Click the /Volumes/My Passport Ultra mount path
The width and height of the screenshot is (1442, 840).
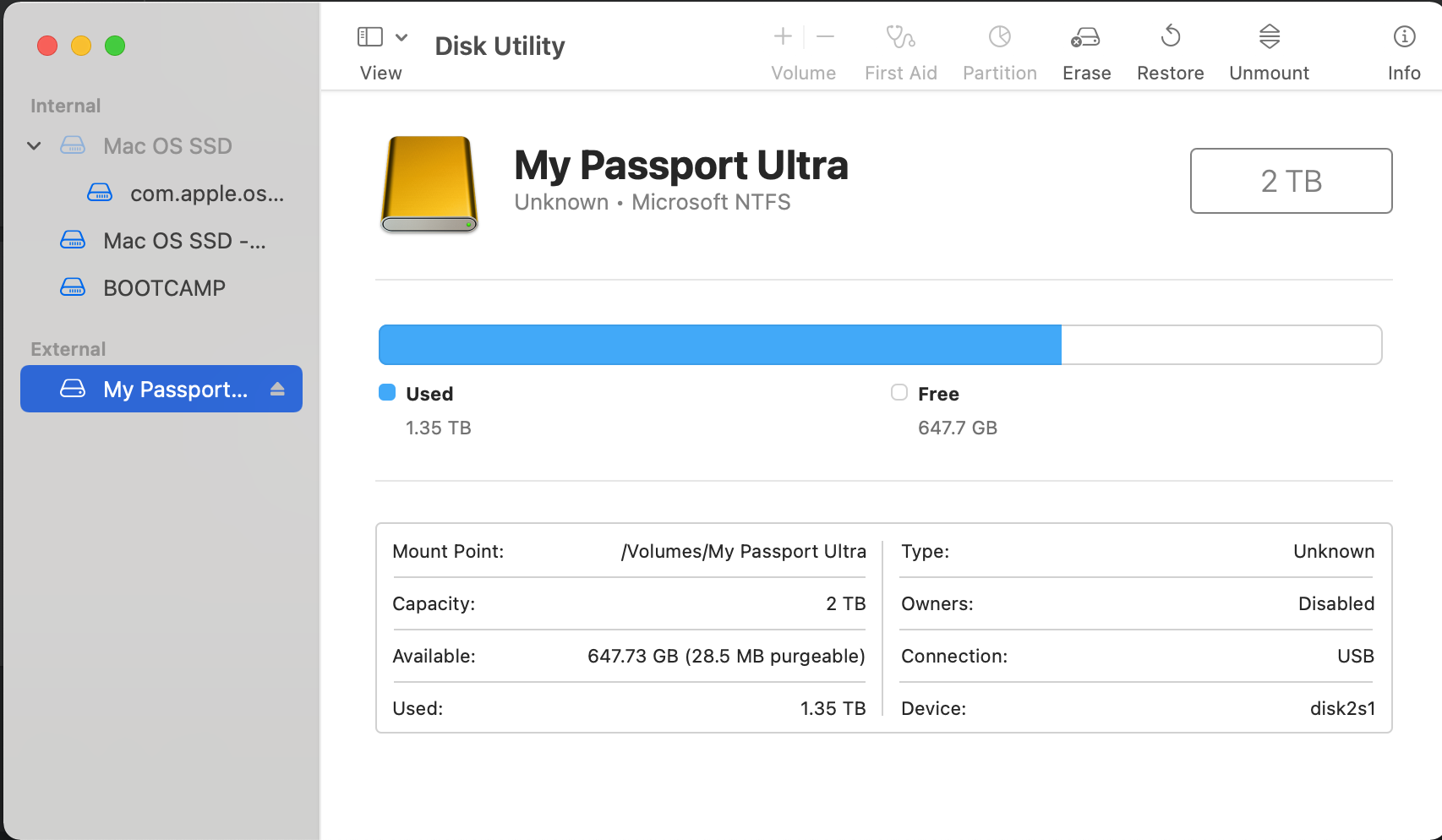tap(744, 552)
